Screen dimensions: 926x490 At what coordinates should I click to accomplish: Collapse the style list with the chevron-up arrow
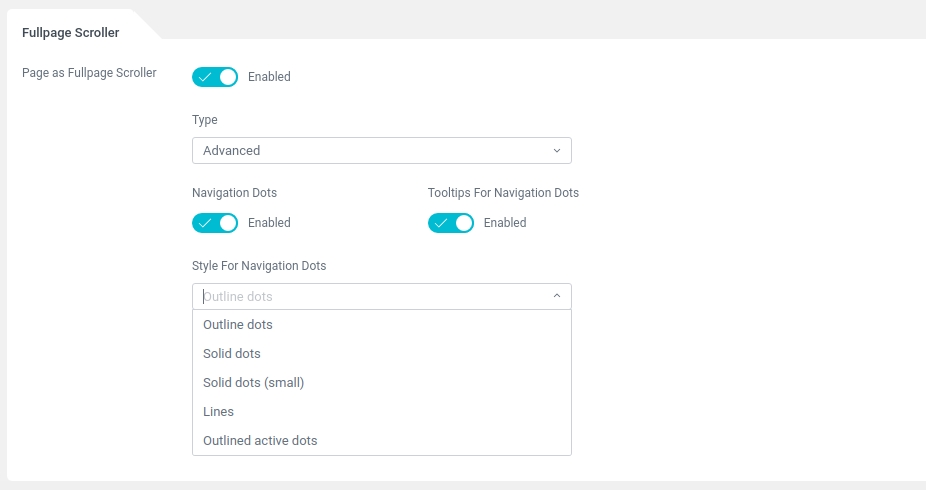click(x=557, y=296)
